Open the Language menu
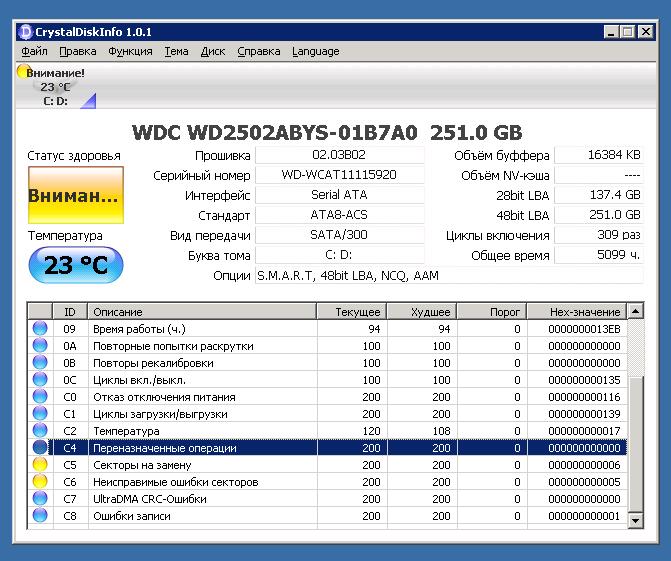This screenshot has width=671, height=561. point(315,51)
